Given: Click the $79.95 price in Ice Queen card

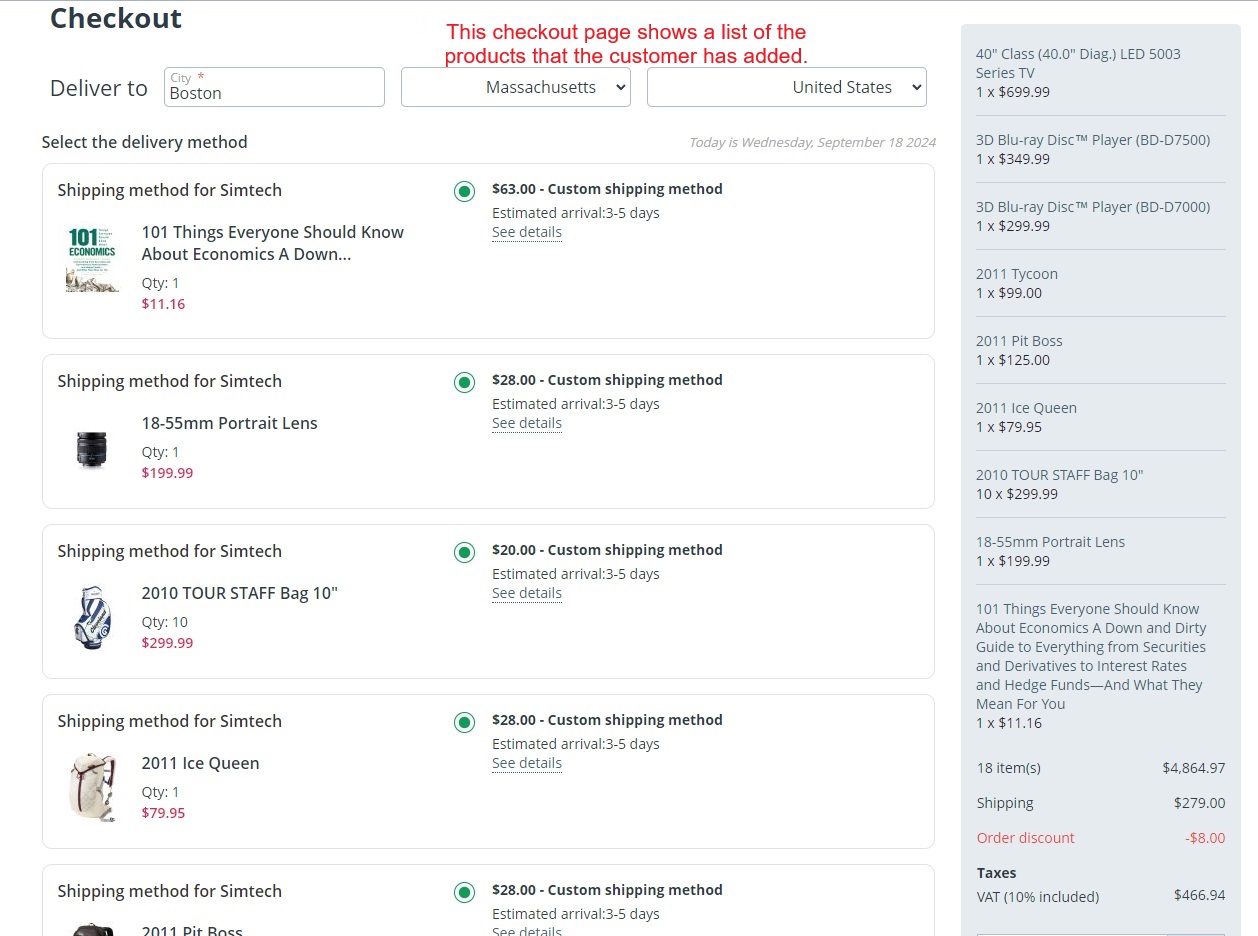Looking at the screenshot, I should tap(163, 813).
